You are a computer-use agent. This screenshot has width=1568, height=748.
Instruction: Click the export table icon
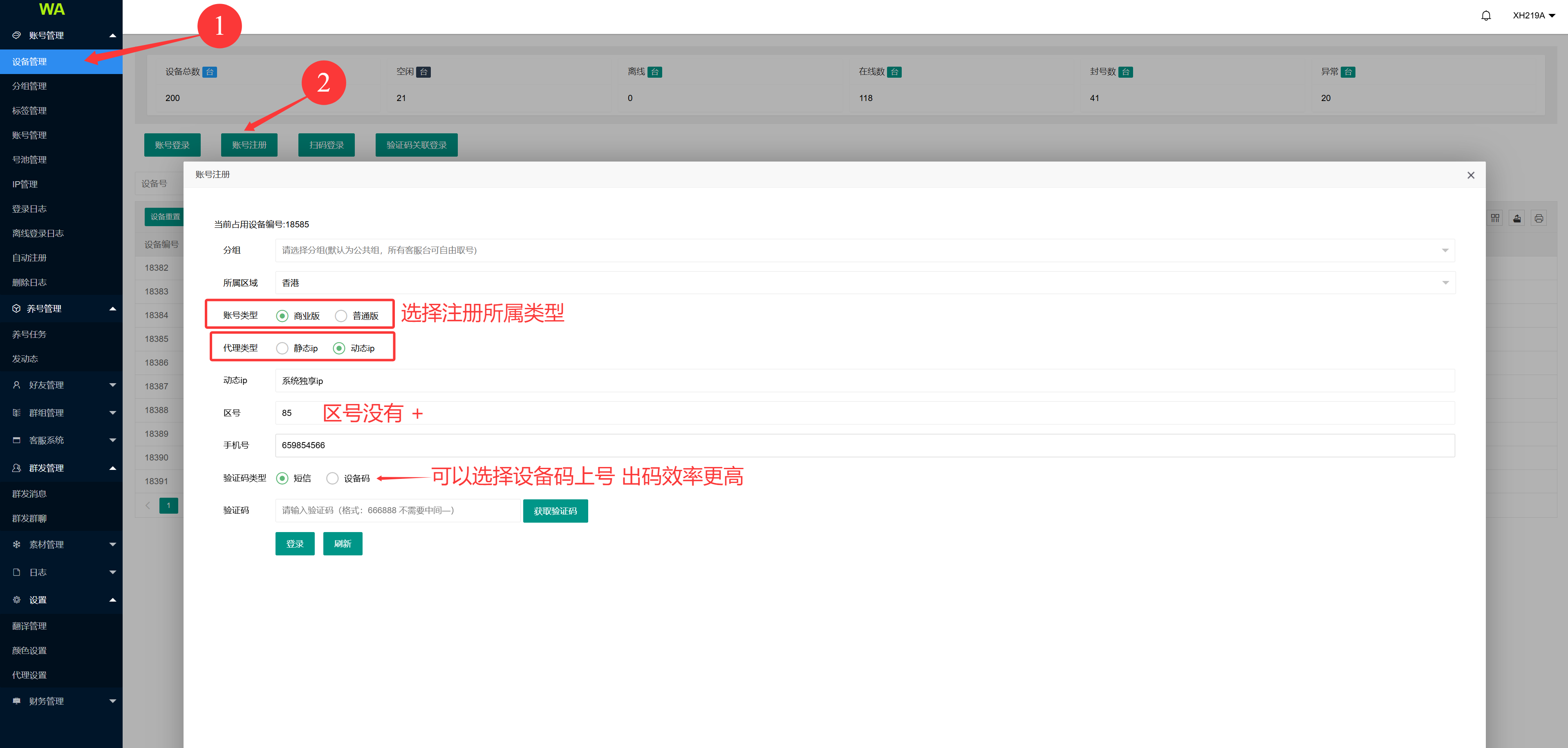[x=1517, y=218]
